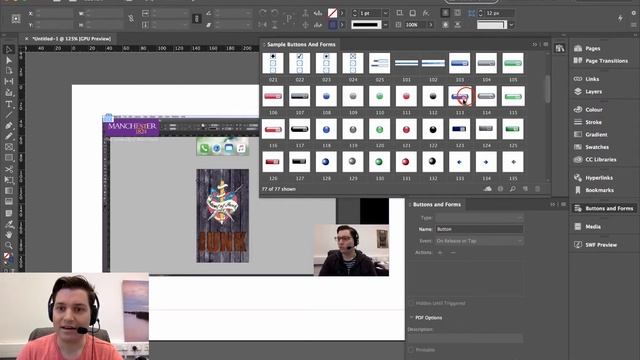Screen dimensions: 640x360
Task: Open the stroke weight 1 pt dropdown
Action: click(385, 13)
